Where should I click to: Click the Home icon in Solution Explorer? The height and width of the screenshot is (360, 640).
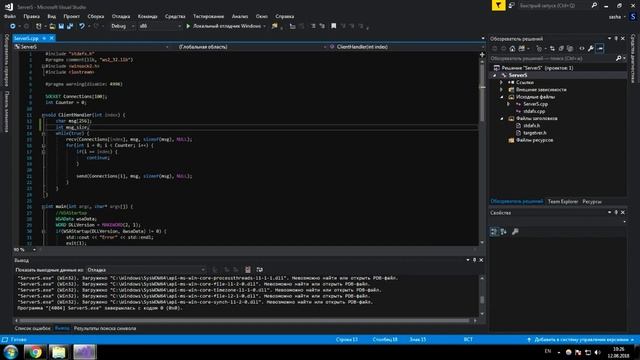click(512, 49)
